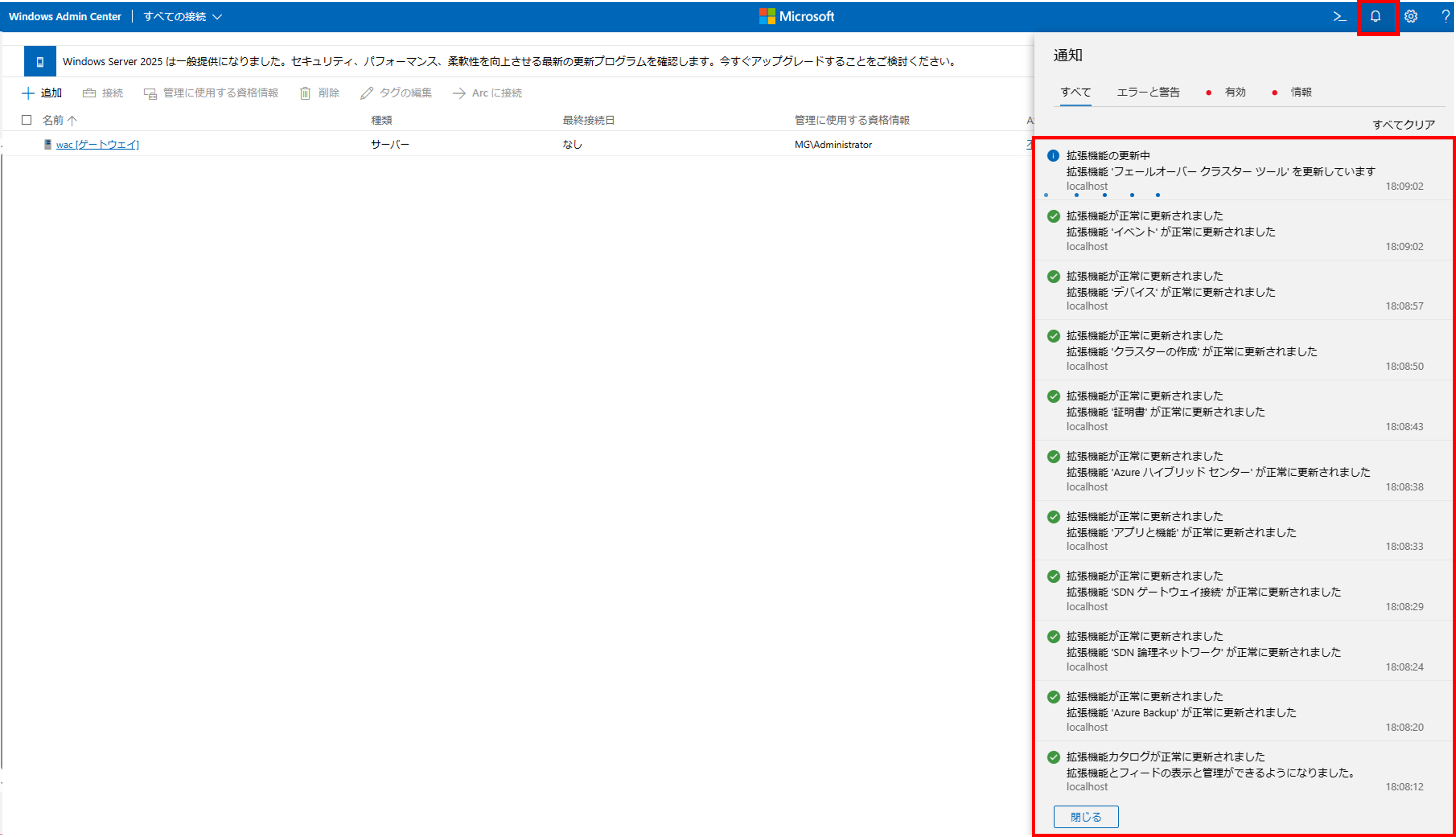This screenshot has height=837, width=1456.
Task: Sort by the 名前 column header
Action: 53,120
